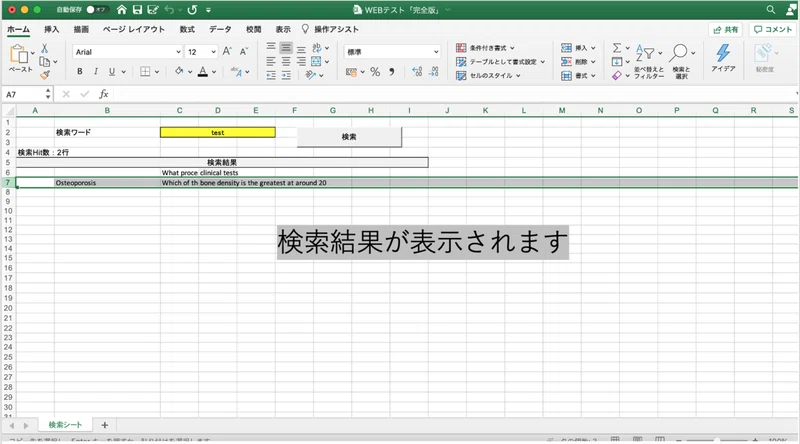Image resolution: width=800 pixels, height=444 pixels.
Task: Toggle the AutoSave switch
Action: [x=95, y=10]
